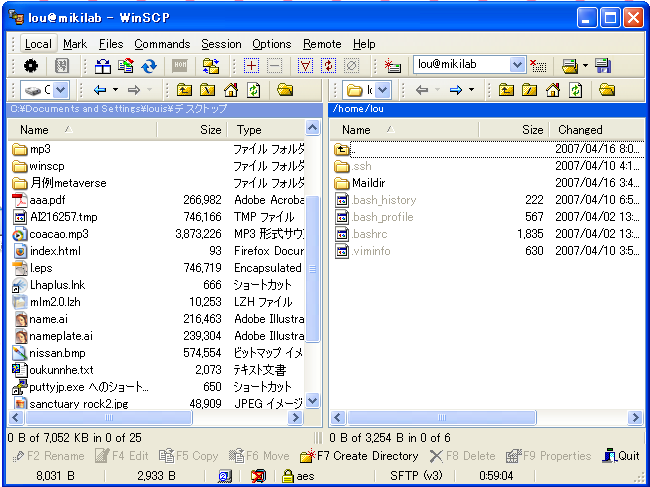Viewport: 650px width, 487px height.
Task: Click F7 Create Directory button
Action: 359,456
